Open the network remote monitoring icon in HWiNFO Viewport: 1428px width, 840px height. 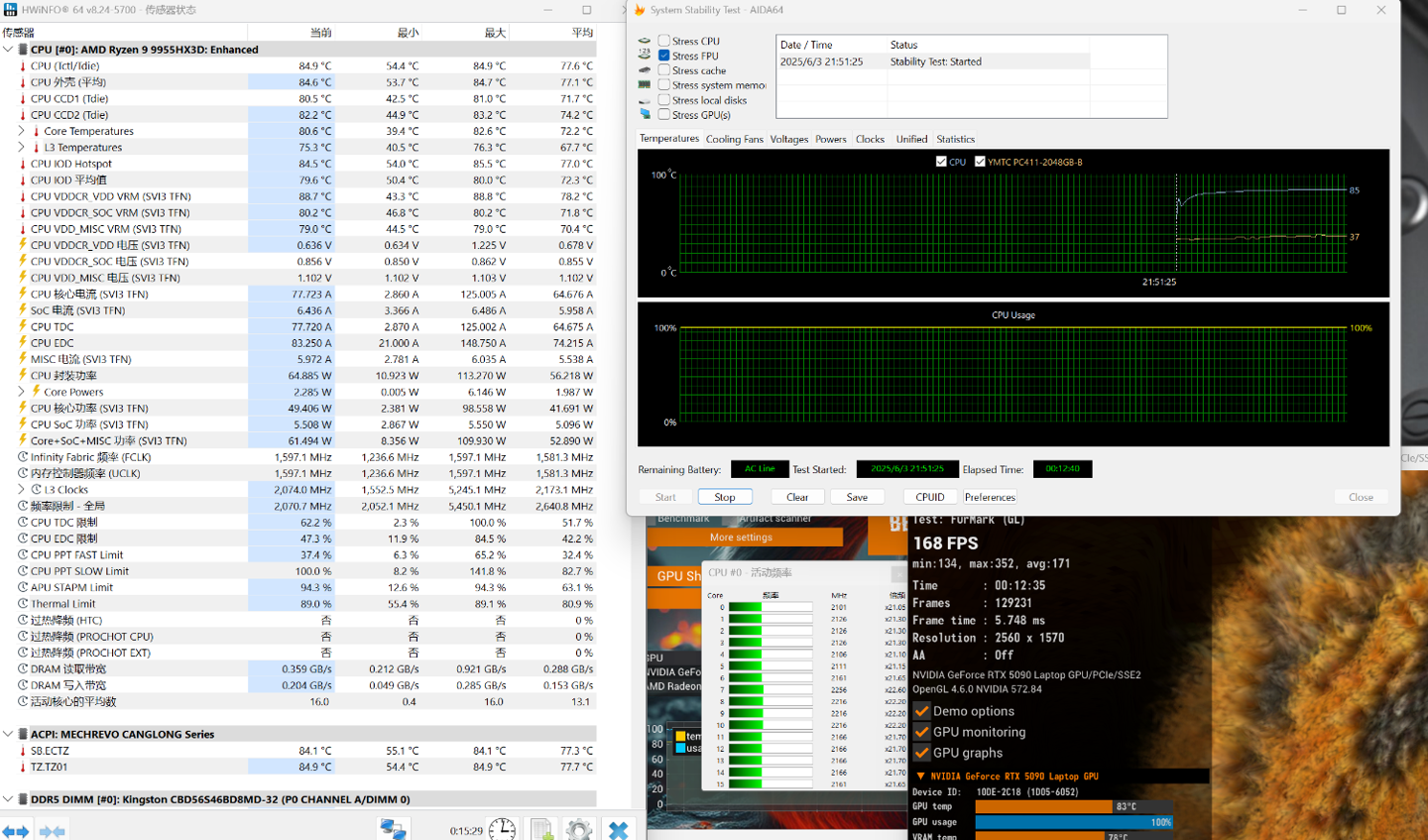pyautogui.click(x=393, y=829)
